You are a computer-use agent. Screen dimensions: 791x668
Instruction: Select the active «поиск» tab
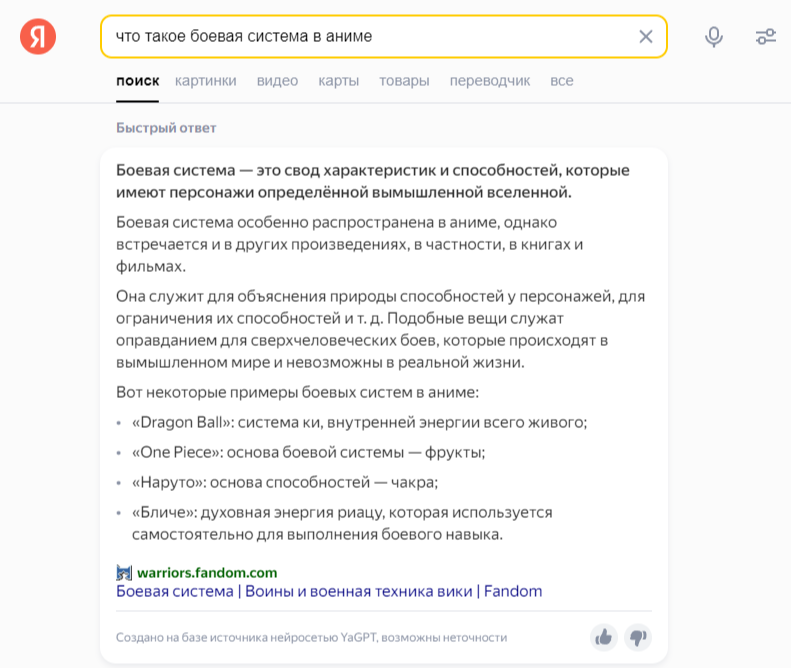click(x=137, y=81)
